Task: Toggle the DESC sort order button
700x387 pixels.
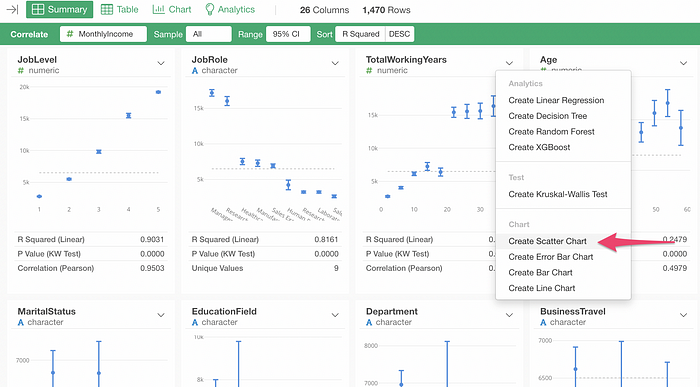Action: click(400, 34)
